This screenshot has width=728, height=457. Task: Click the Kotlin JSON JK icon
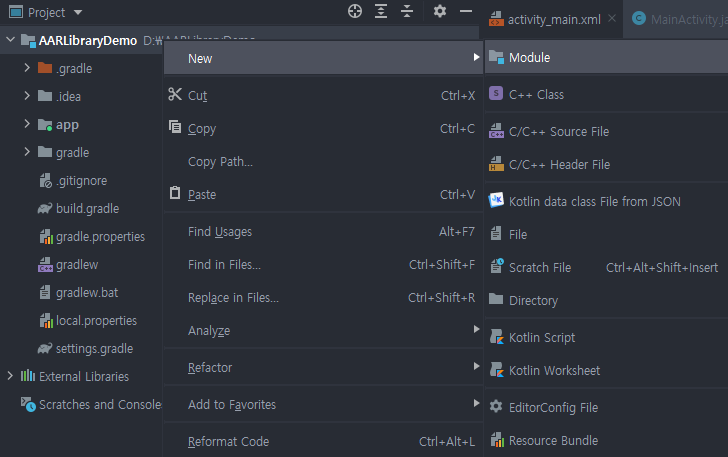[x=496, y=200]
